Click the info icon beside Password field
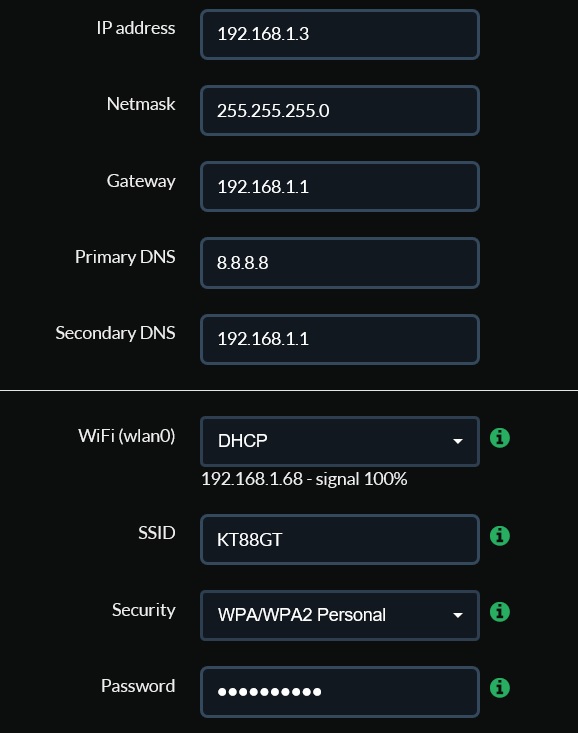 point(499,688)
